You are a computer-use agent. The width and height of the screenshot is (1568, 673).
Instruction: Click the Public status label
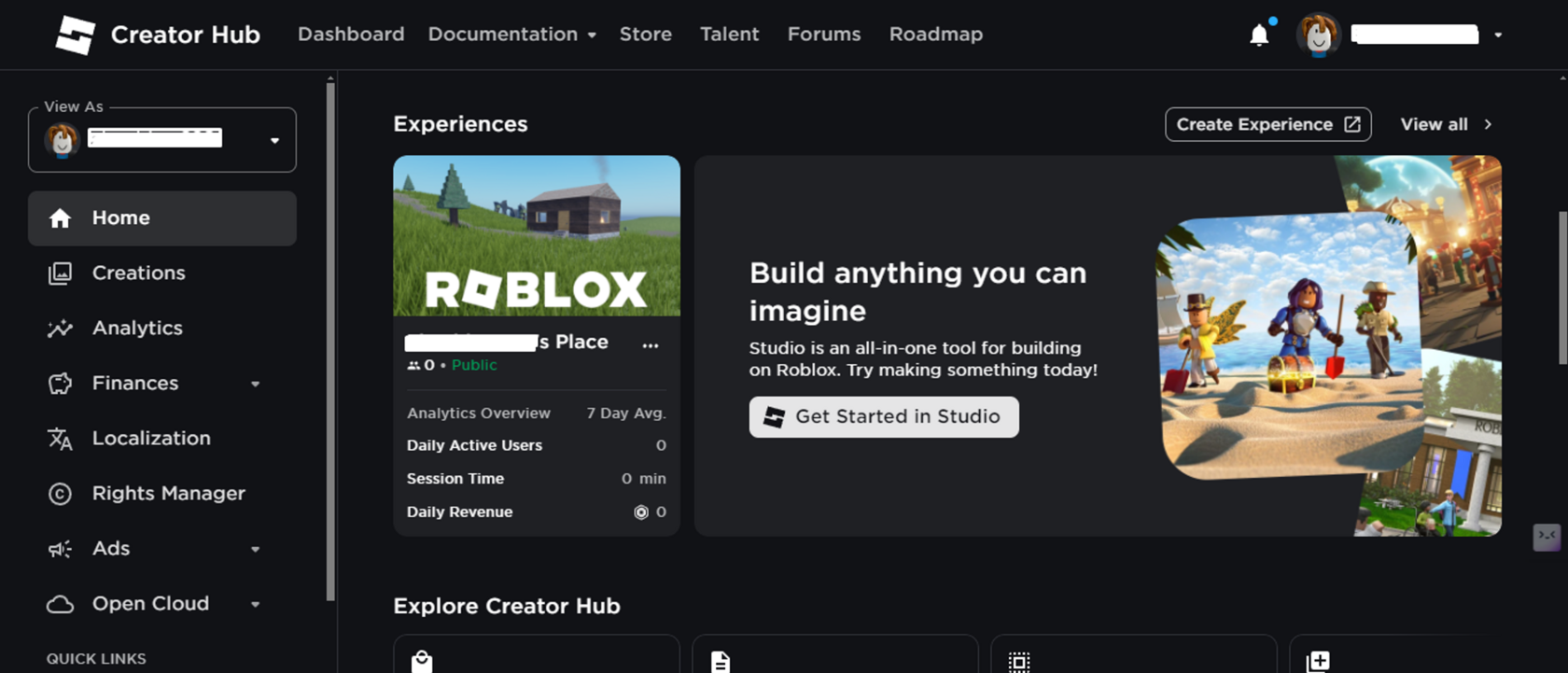point(474,366)
